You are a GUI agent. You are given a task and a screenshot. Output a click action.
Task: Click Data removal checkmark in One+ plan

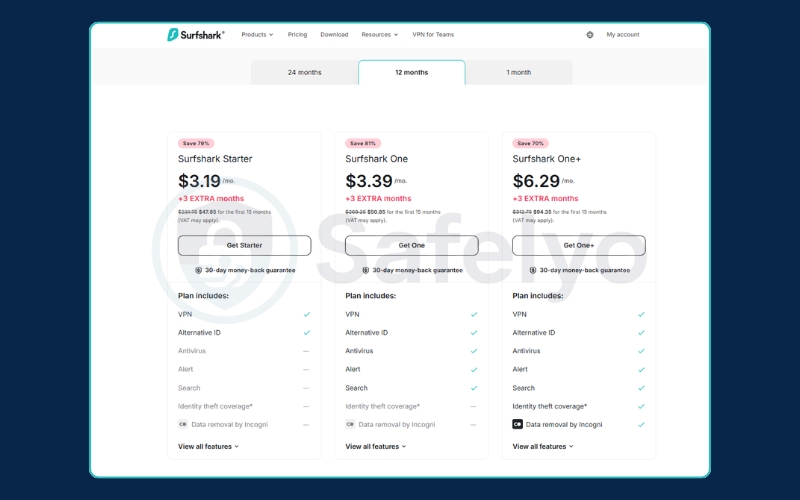[641, 424]
